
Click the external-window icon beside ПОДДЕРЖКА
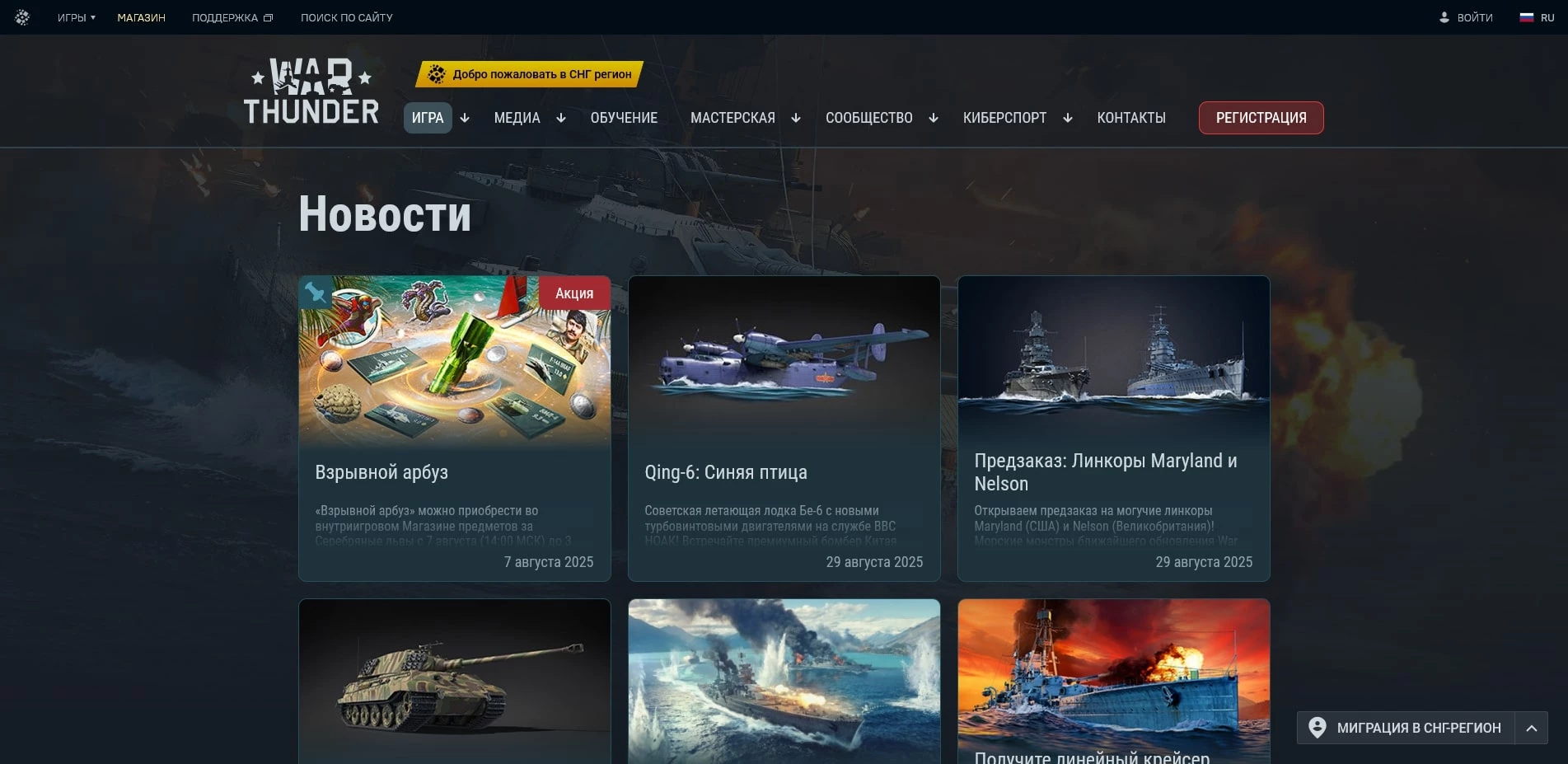click(x=268, y=16)
